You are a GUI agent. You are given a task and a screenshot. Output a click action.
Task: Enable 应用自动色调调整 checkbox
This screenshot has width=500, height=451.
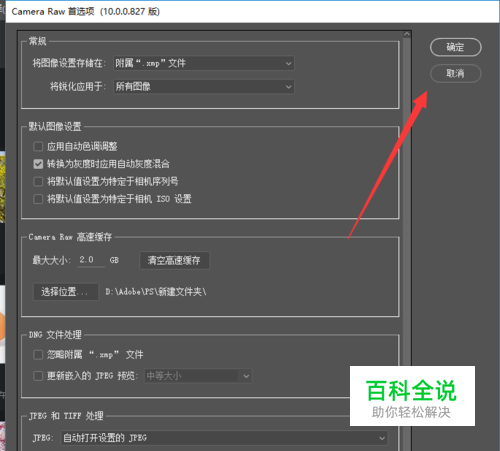(38, 146)
